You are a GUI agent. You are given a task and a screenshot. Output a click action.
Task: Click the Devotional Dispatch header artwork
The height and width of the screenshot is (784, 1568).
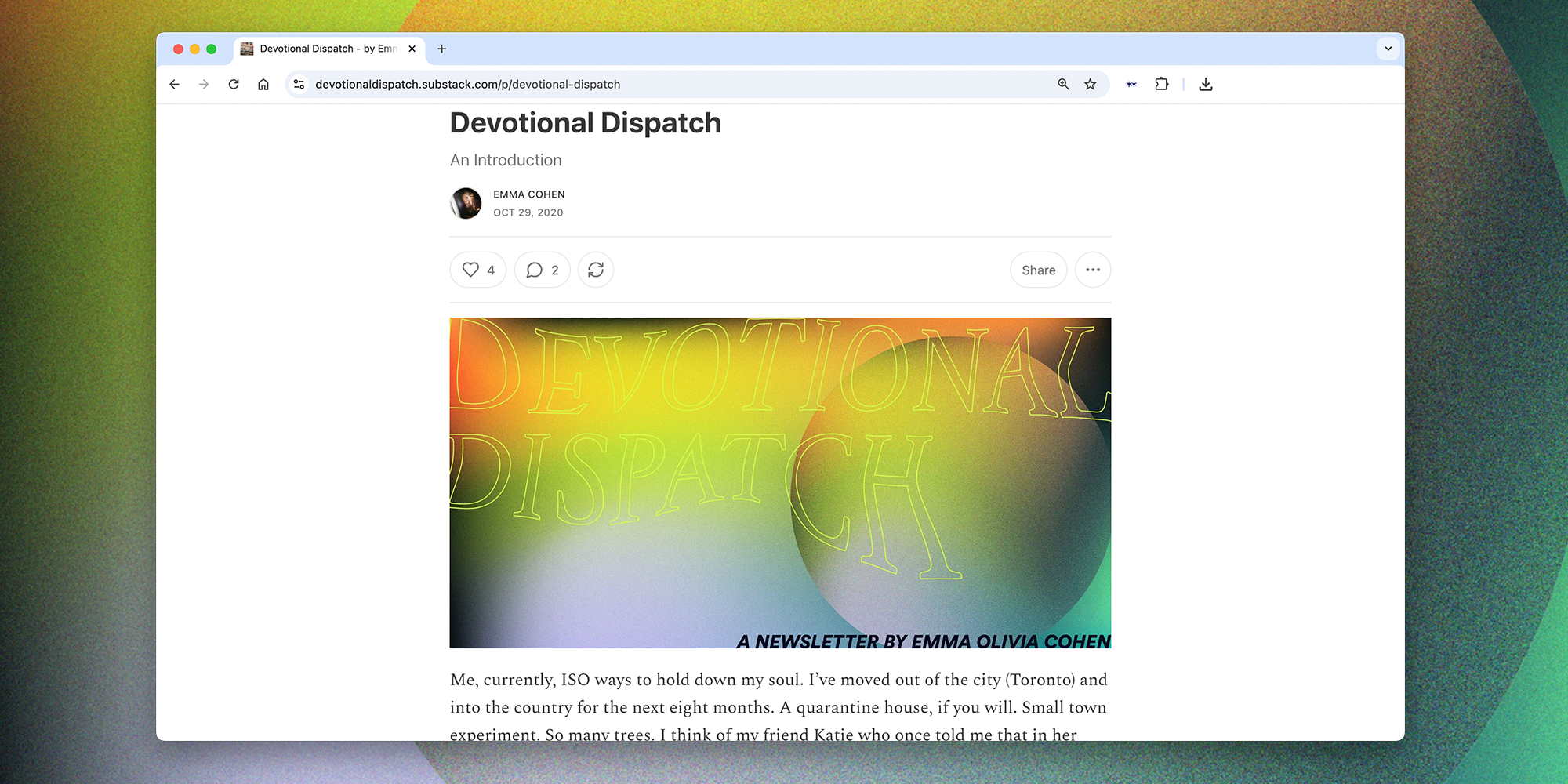click(x=780, y=482)
